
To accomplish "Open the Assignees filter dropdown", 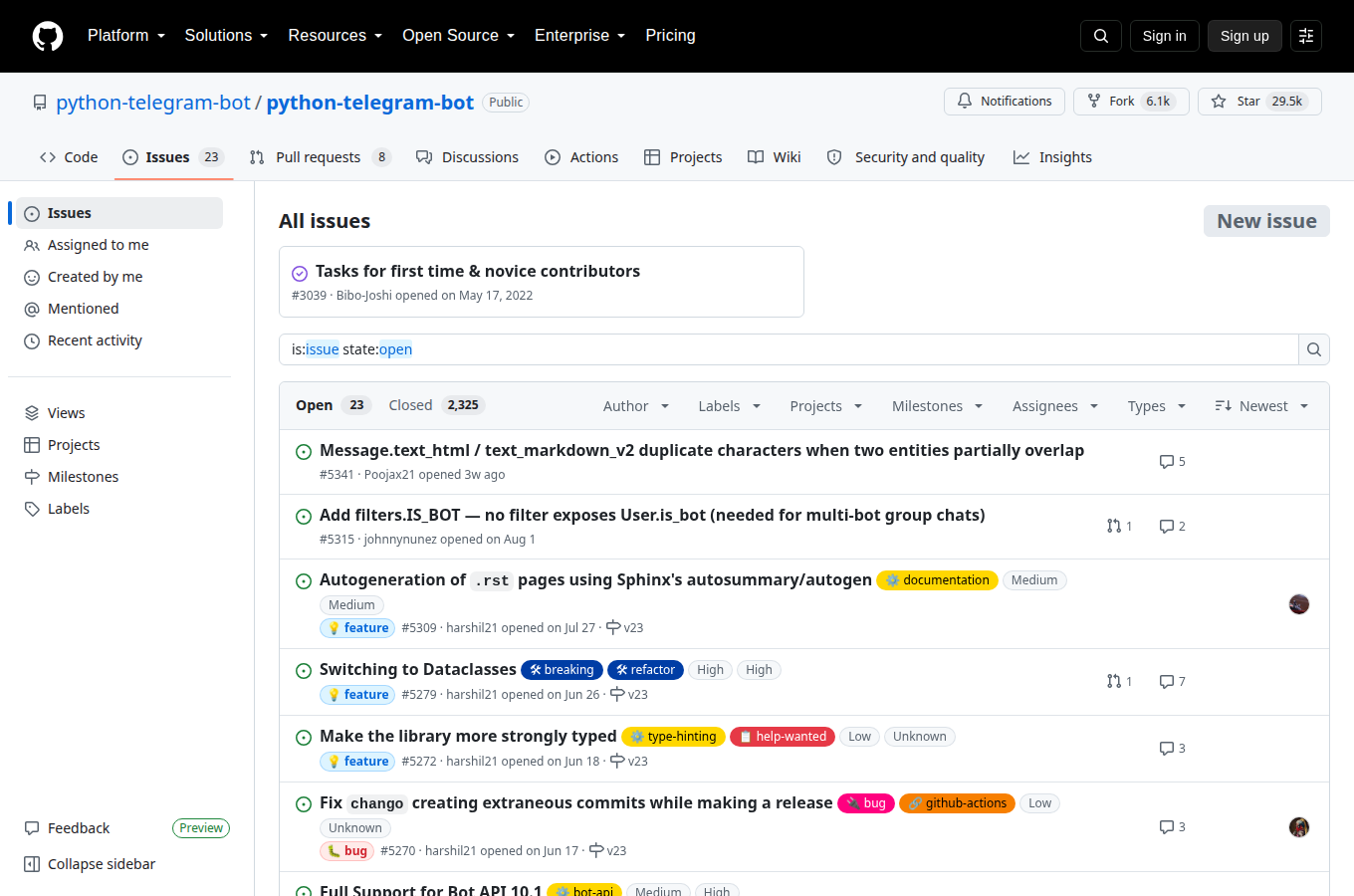I will 1055,406.
